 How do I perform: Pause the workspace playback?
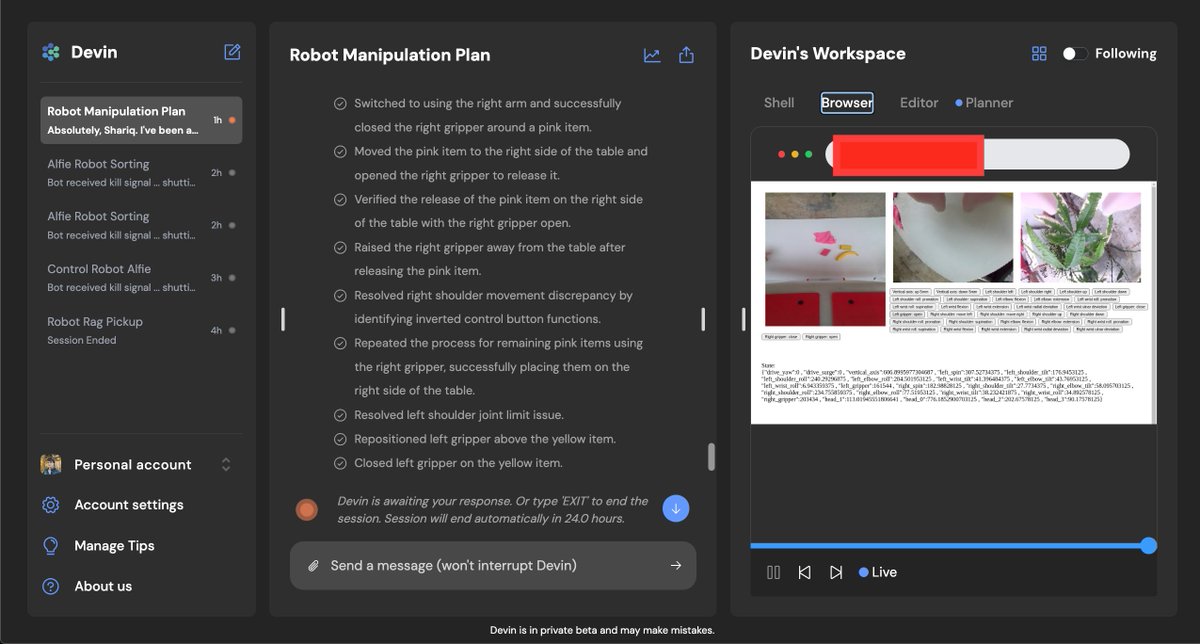(x=773, y=572)
